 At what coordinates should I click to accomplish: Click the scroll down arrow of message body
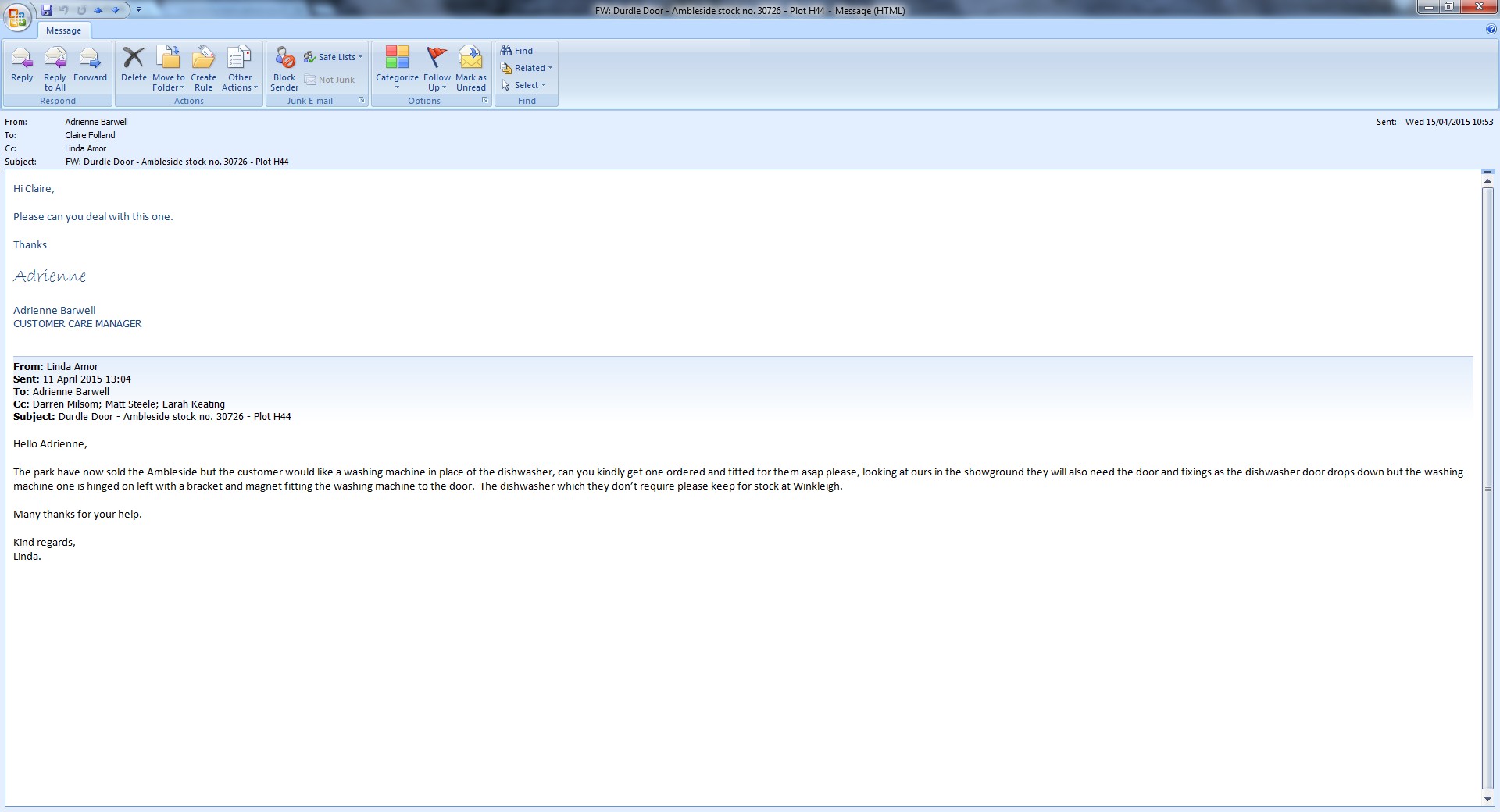[1487, 799]
